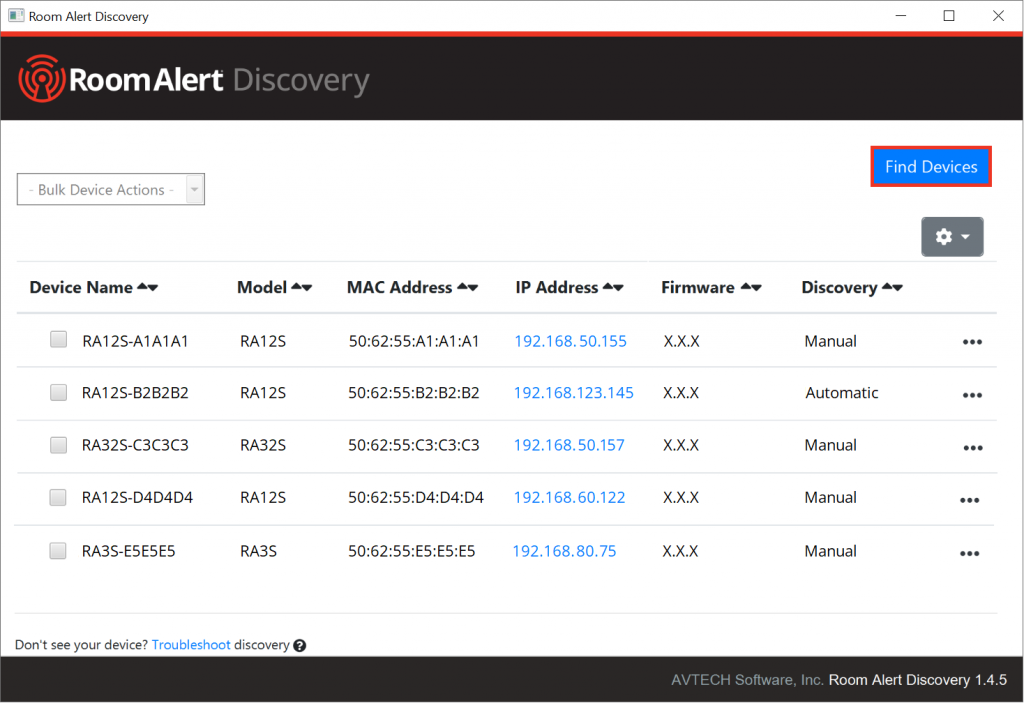The image size is (1024, 703).
Task: Click the 192.168.80.75 IP address
Action: point(564,551)
